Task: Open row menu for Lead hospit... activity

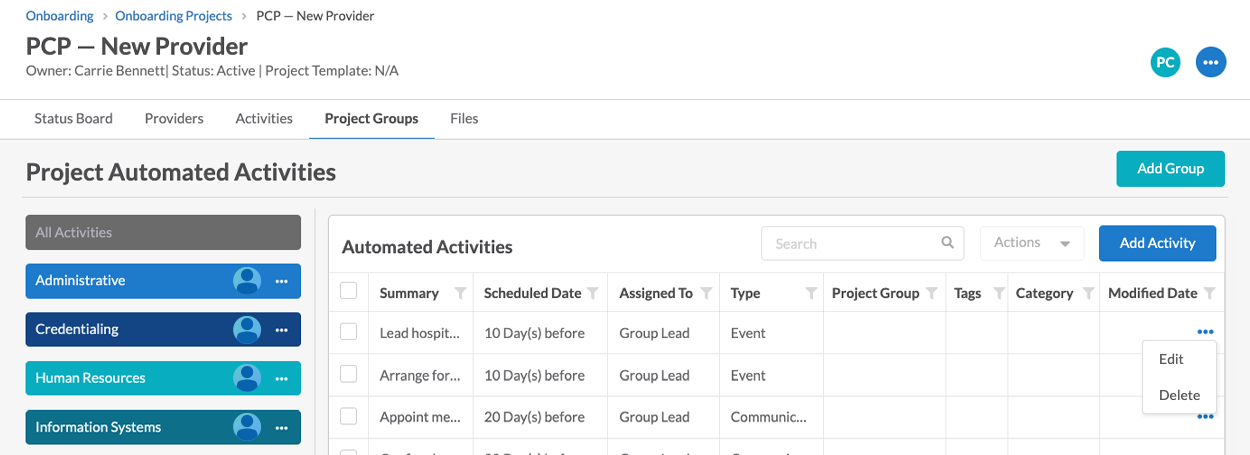Action: (x=1205, y=331)
